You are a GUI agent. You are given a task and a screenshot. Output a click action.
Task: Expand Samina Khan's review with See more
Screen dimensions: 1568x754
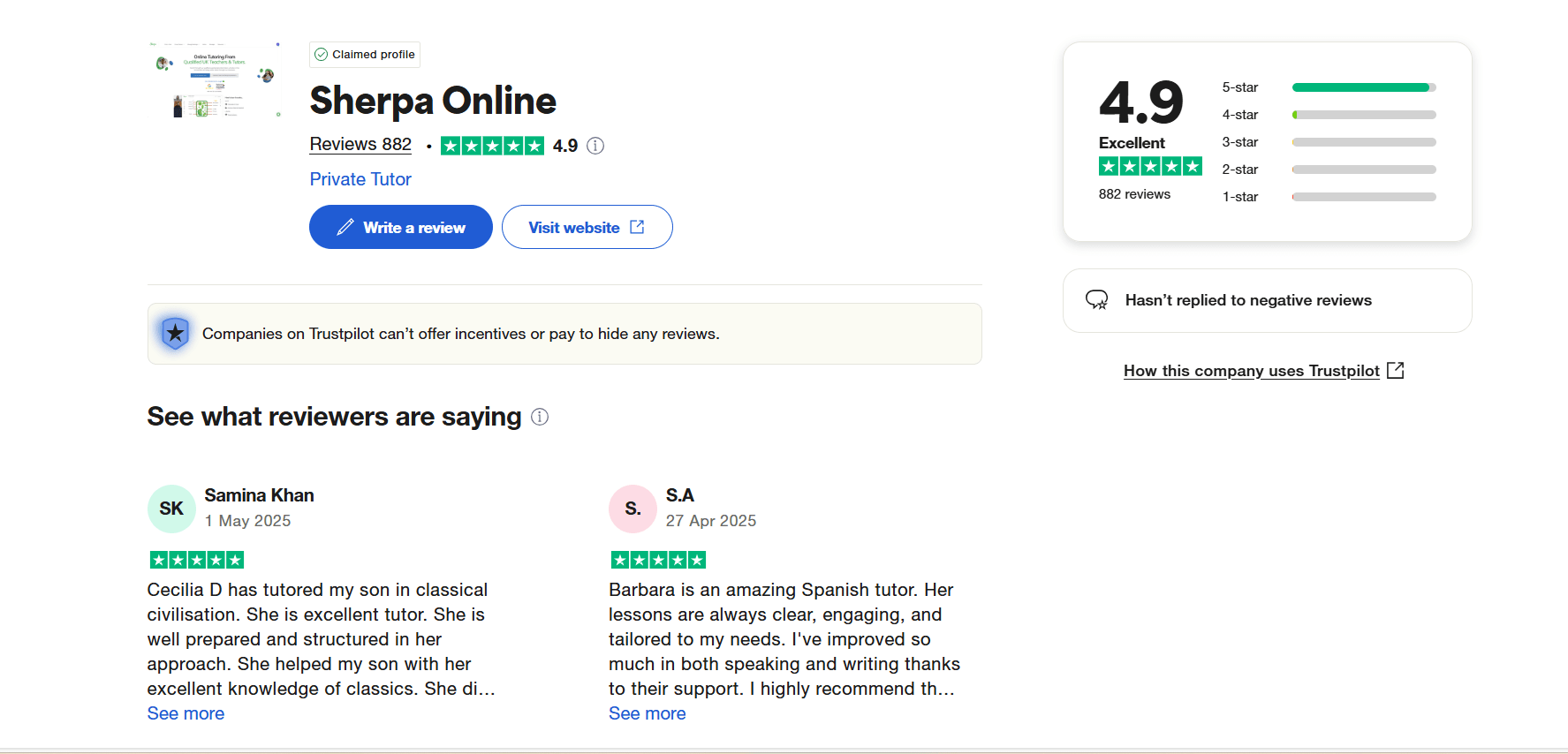186,713
